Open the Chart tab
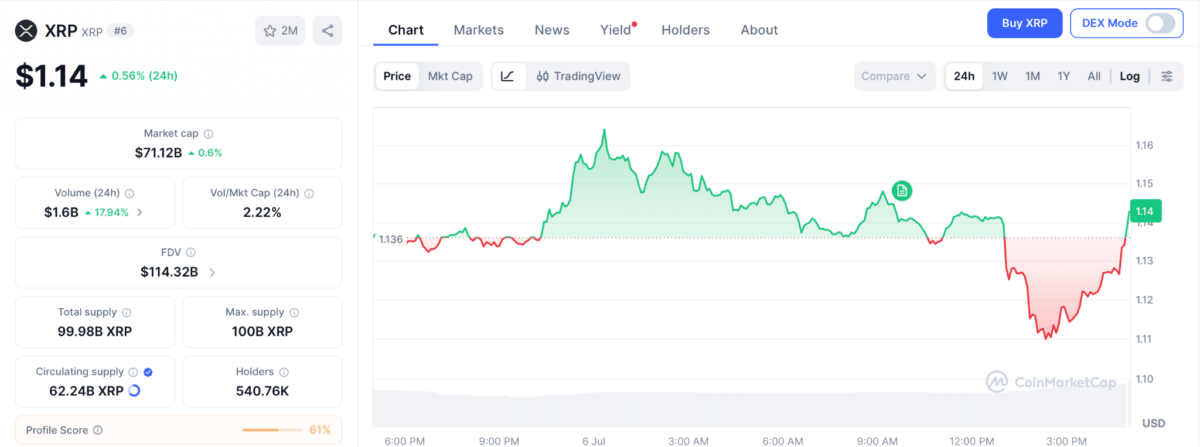The width and height of the screenshot is (1200, 447). click(x=406, y=30)
